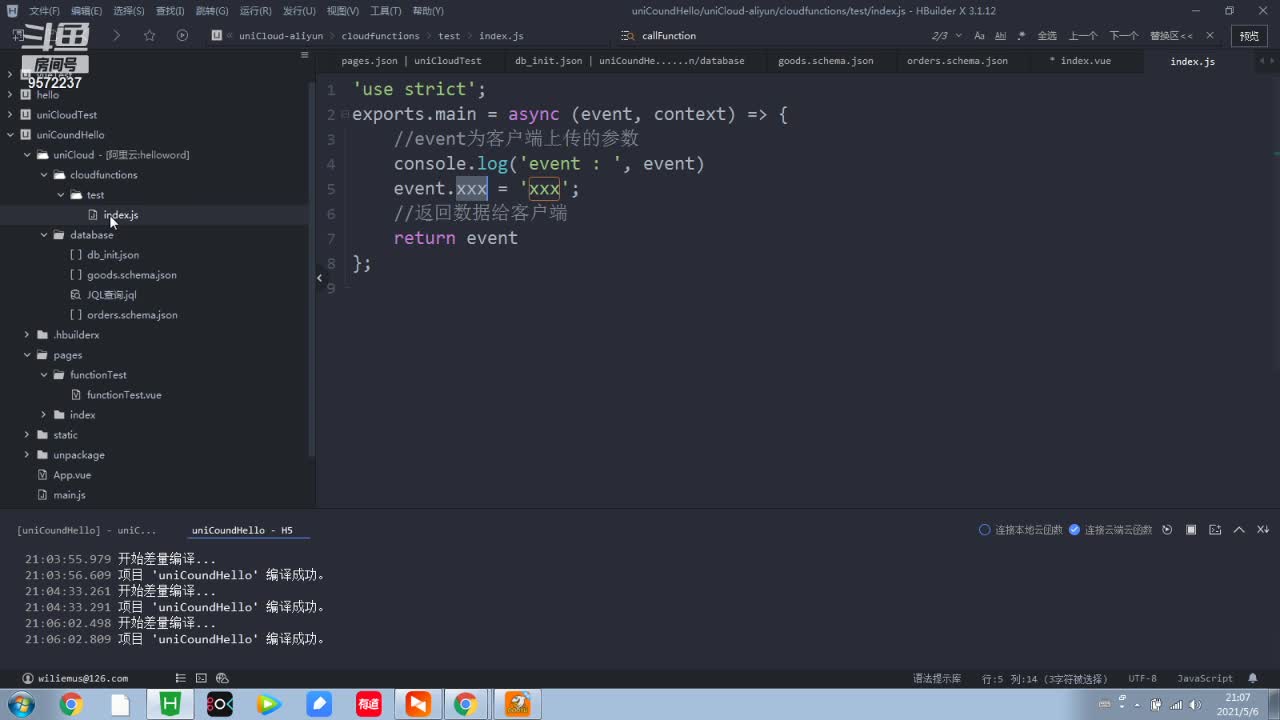Image resolution: width=1280 pixels, height=720 pixels.
Task: Click status bar terminal icon
Action: [201, 678]
